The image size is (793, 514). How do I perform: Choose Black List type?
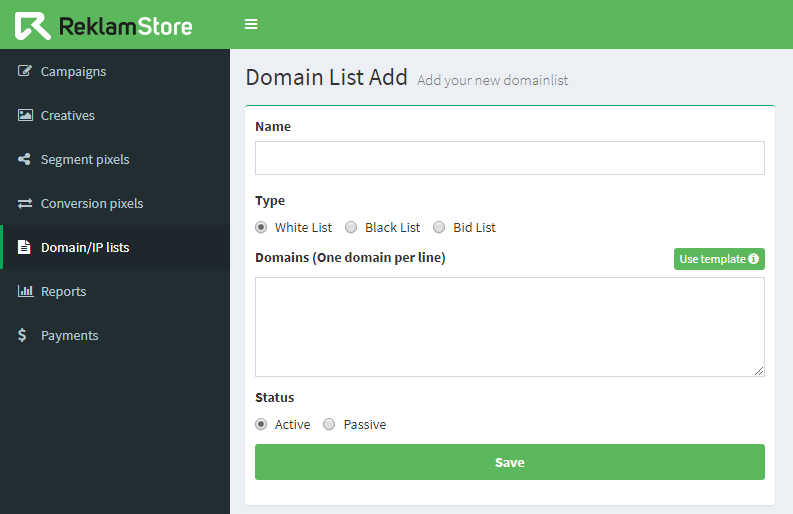pos(351,227)
